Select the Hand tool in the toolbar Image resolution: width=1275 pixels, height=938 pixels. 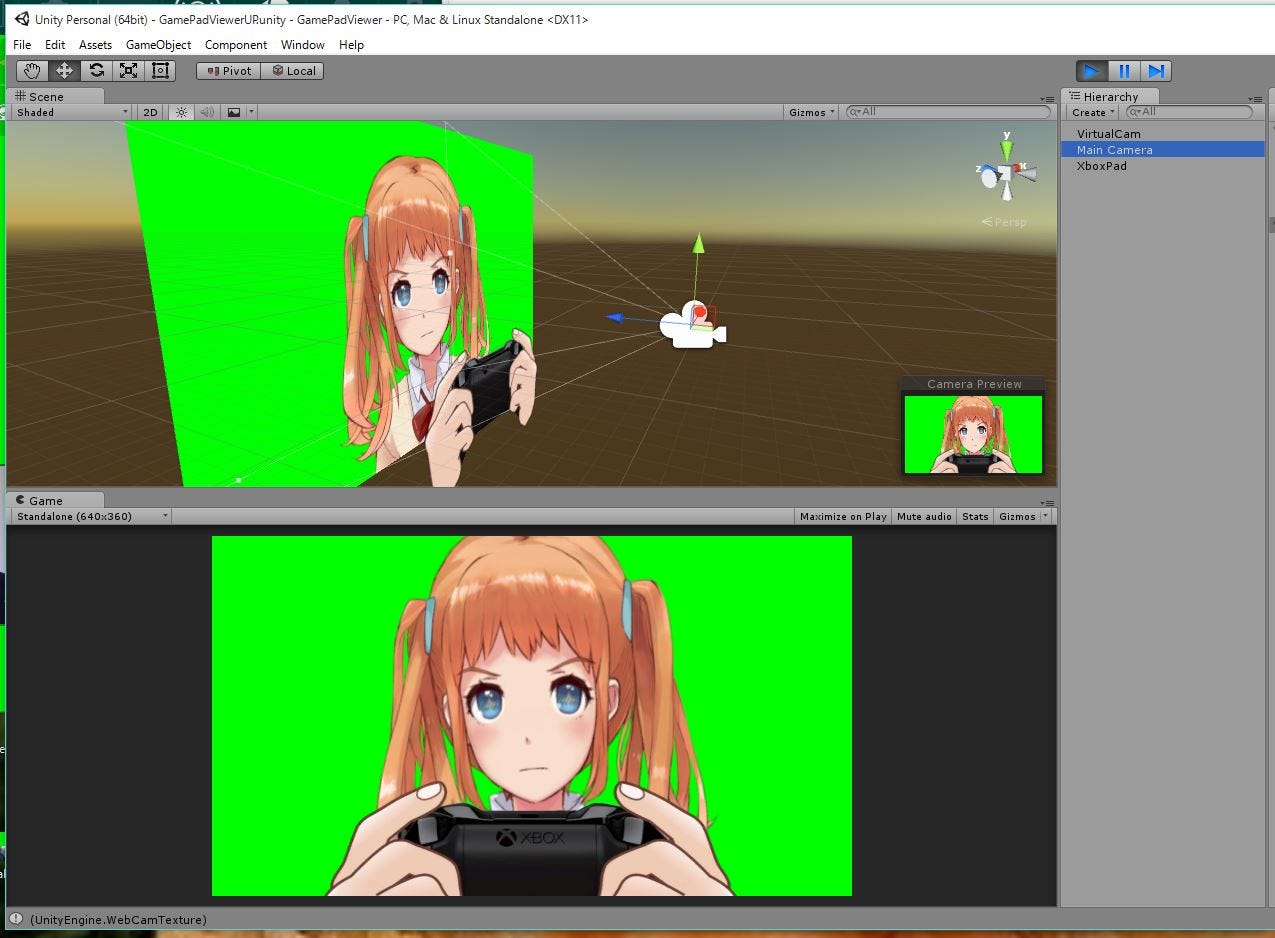pos(32,71)
